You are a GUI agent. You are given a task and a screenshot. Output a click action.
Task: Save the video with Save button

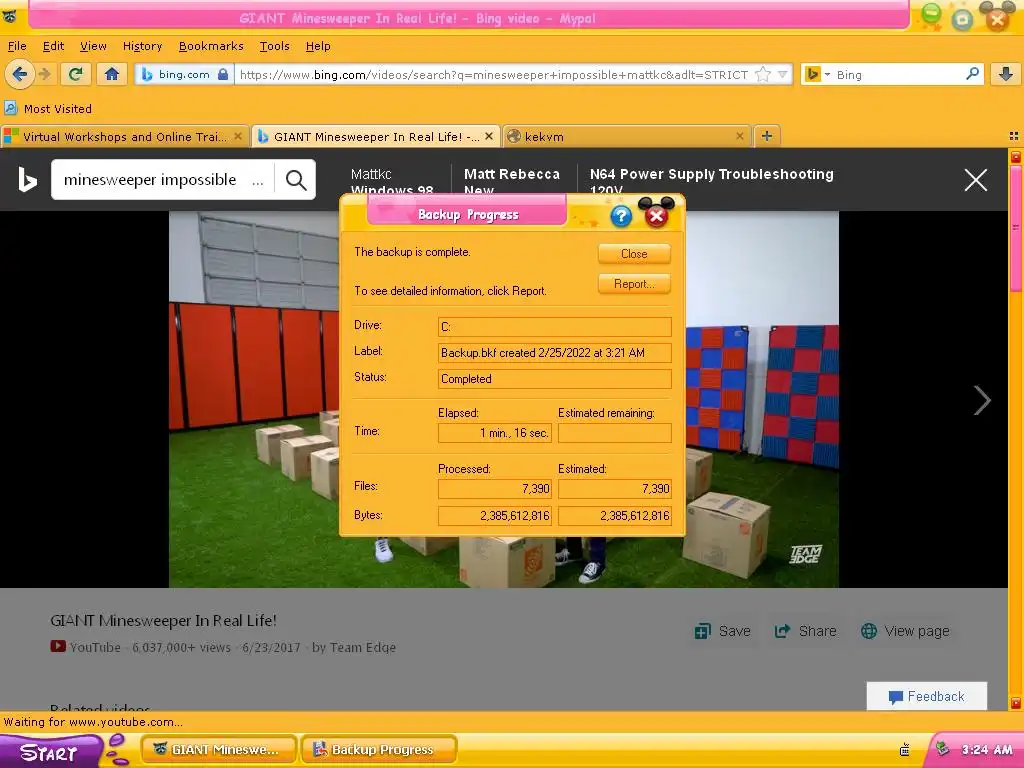[722, 631]
